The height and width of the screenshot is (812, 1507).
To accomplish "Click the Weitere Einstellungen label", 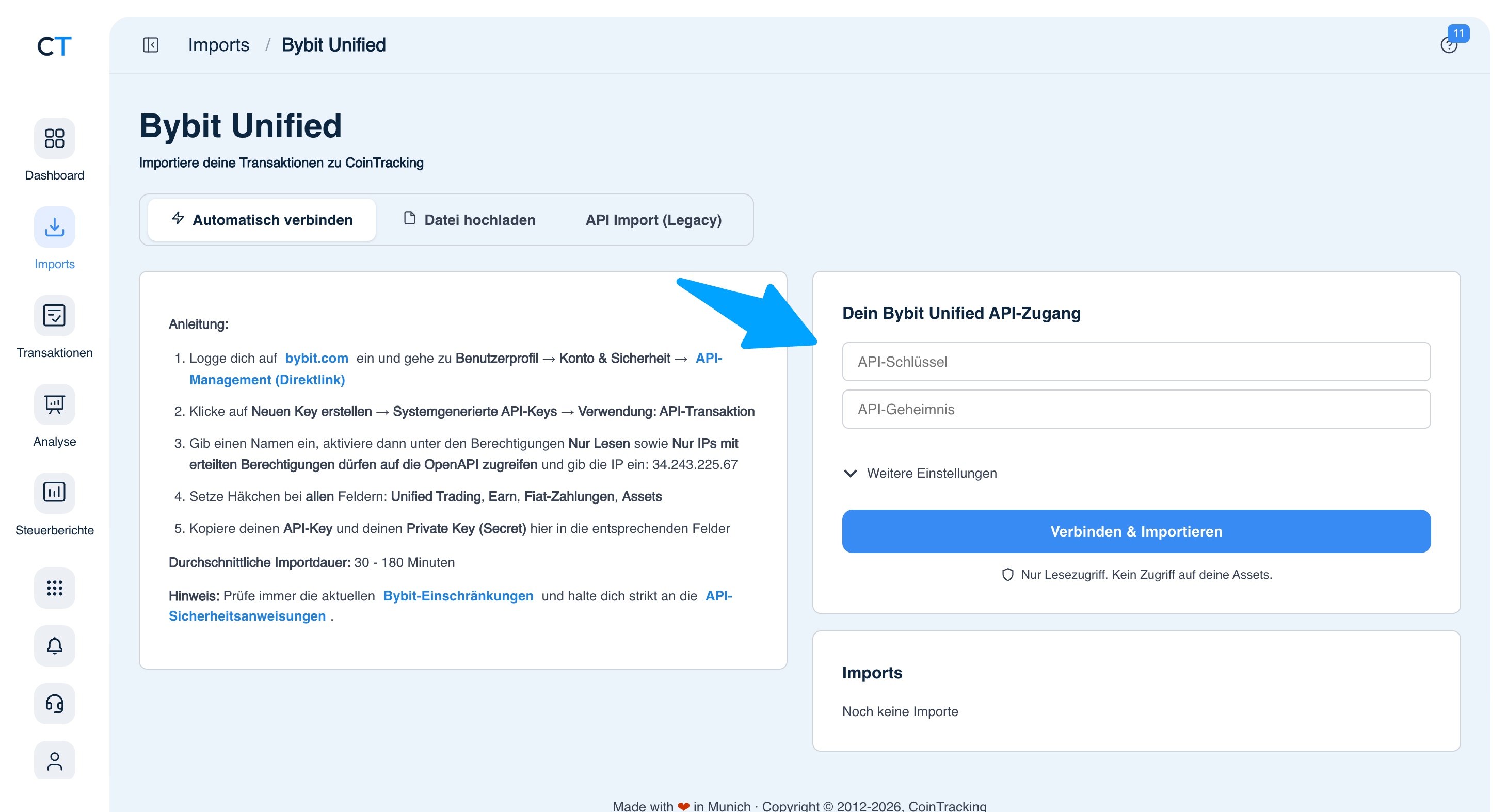I will [932, 473].
